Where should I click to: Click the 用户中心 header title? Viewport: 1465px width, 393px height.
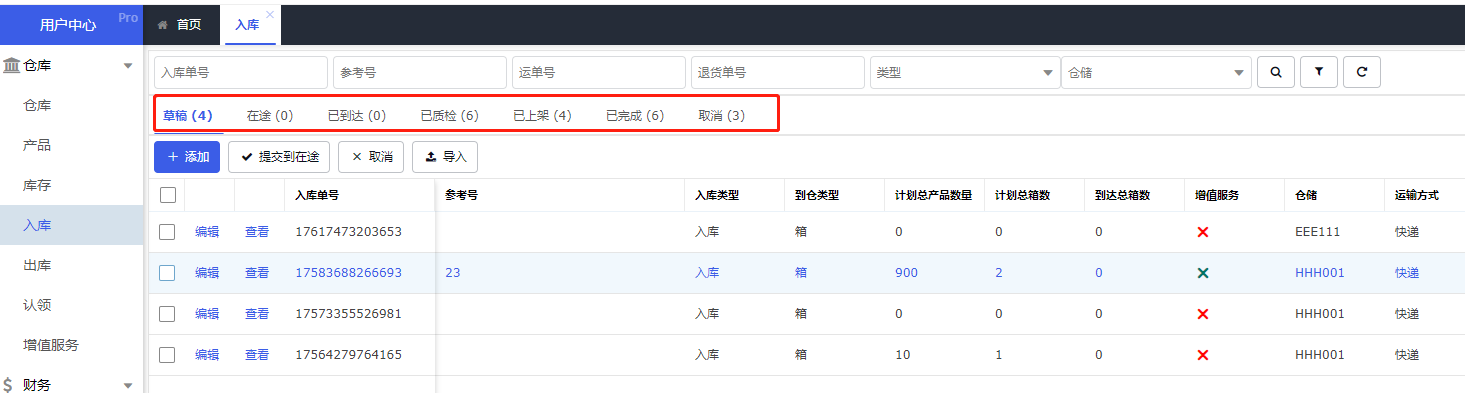(x=68, y=25)
